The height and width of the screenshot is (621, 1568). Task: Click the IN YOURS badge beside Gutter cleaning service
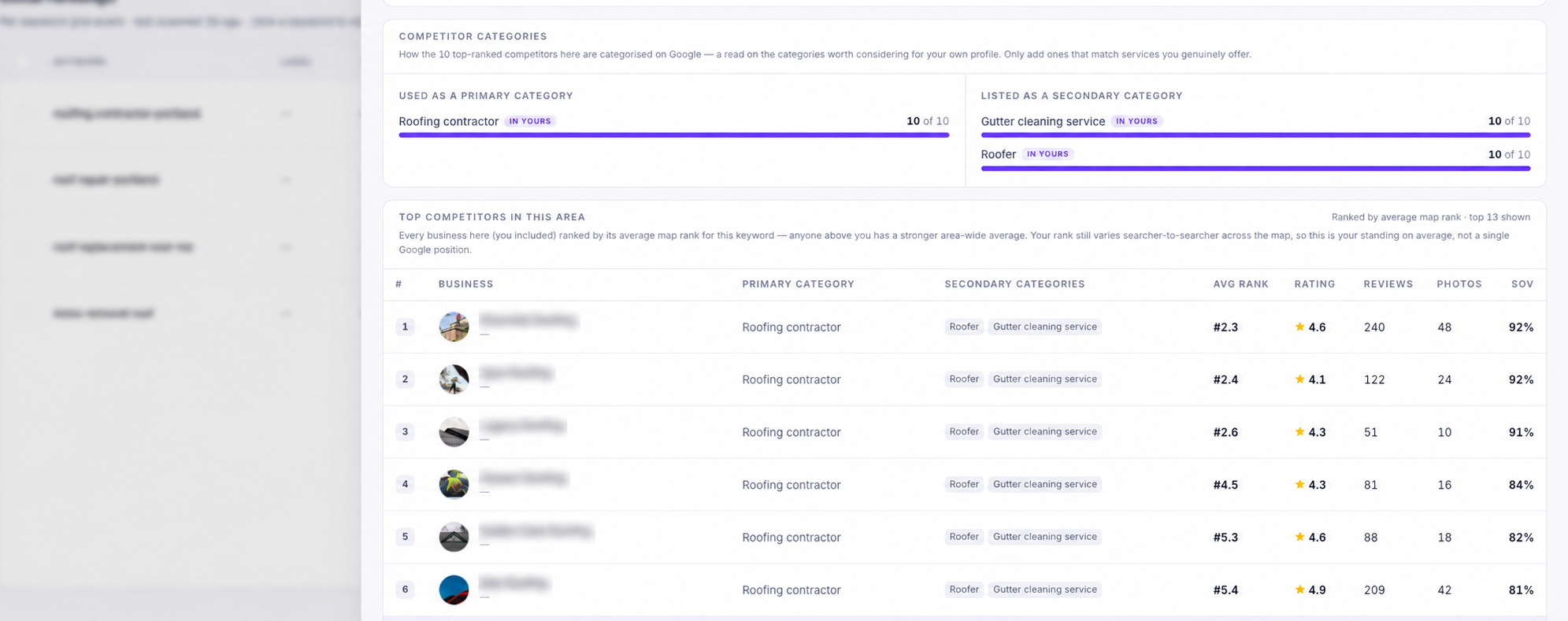[x=1136, y=121]
